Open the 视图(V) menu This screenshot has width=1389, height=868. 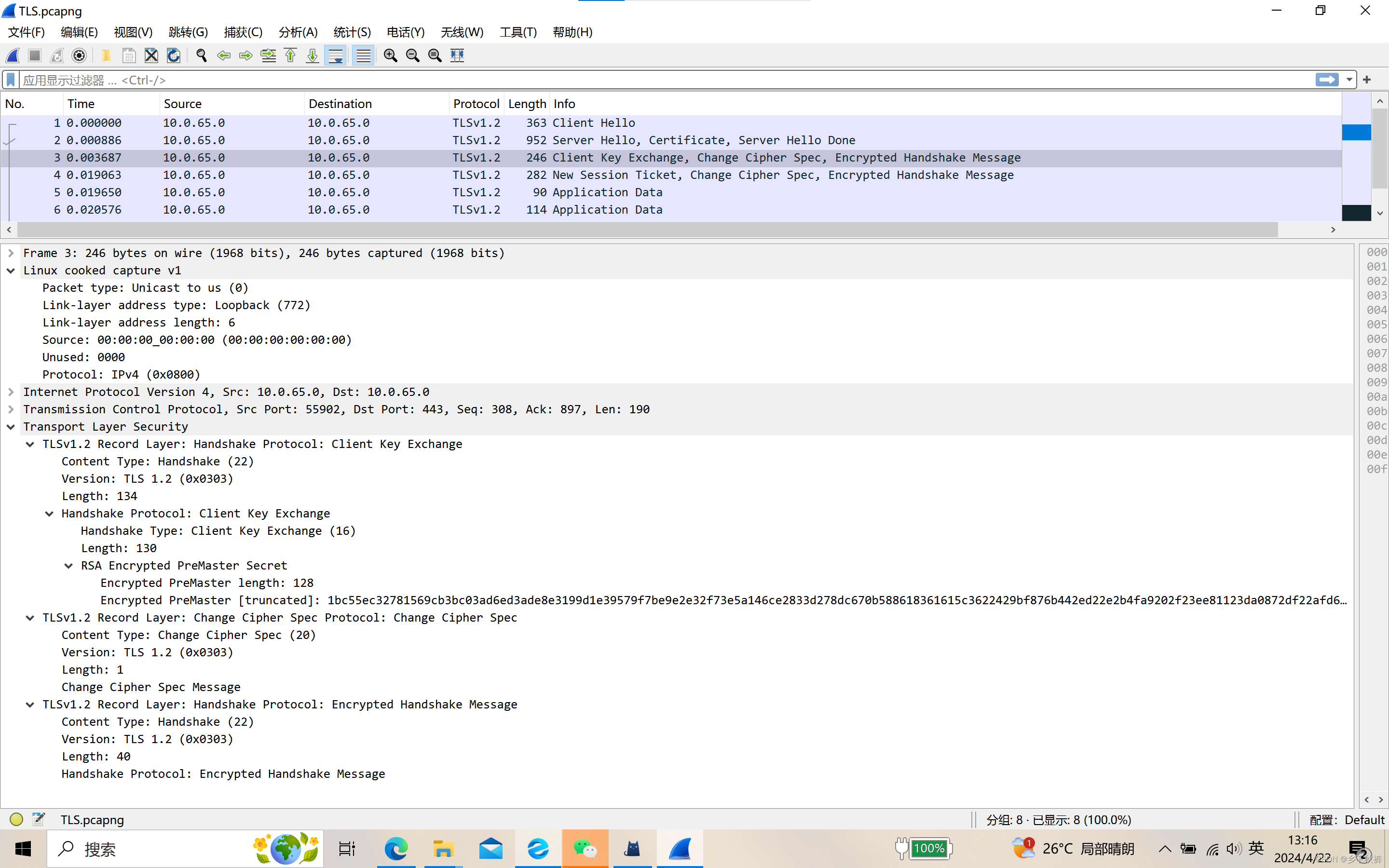tap(133, 32)
